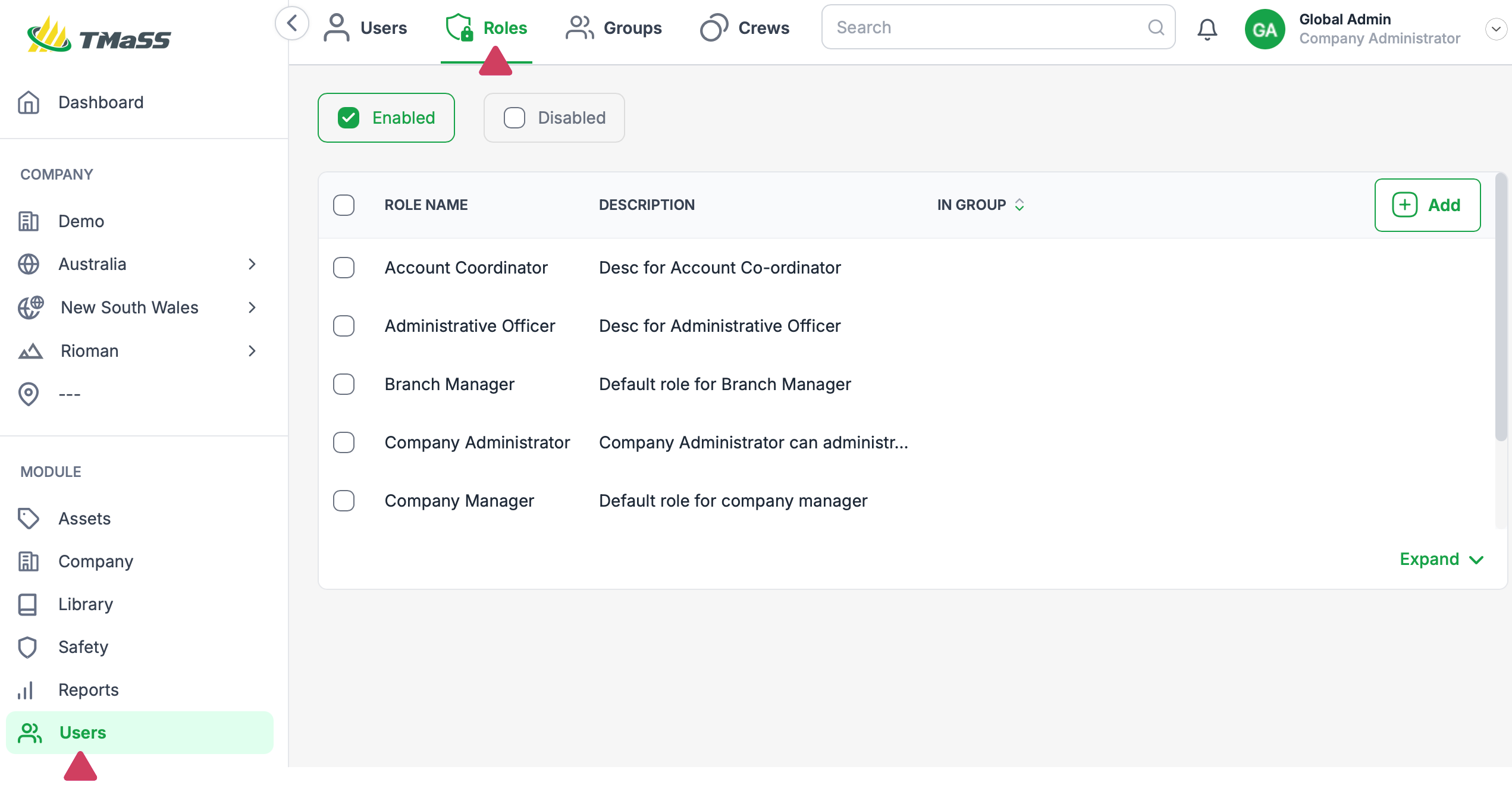This screenshot has width=1512, height=804.
Task: Click the Assets tag icon
Action: (29, 519)
